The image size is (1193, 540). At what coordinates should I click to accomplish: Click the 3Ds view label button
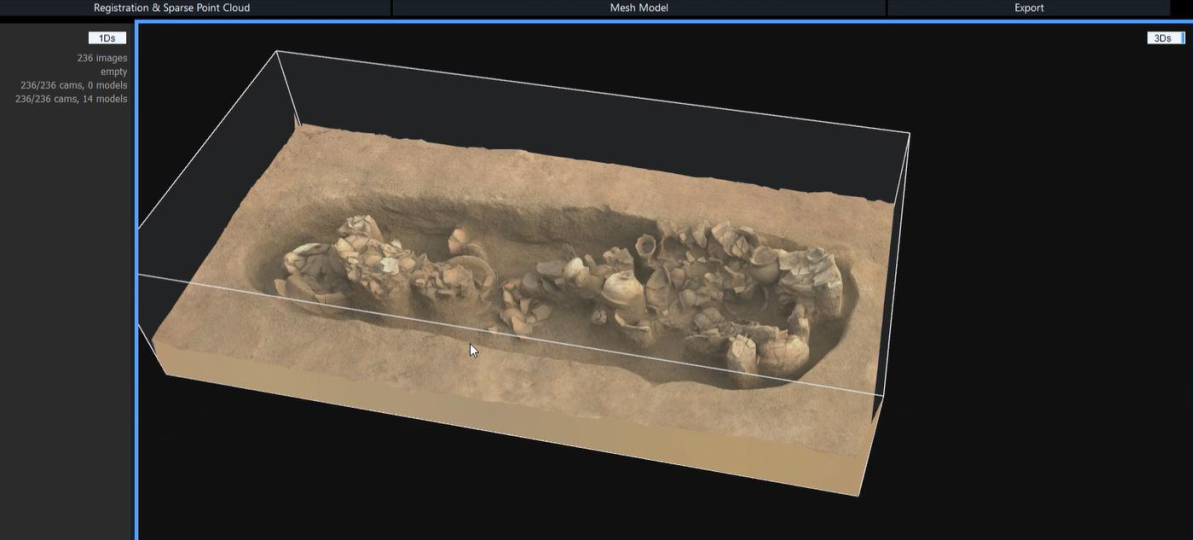[x=1166, y=38]
